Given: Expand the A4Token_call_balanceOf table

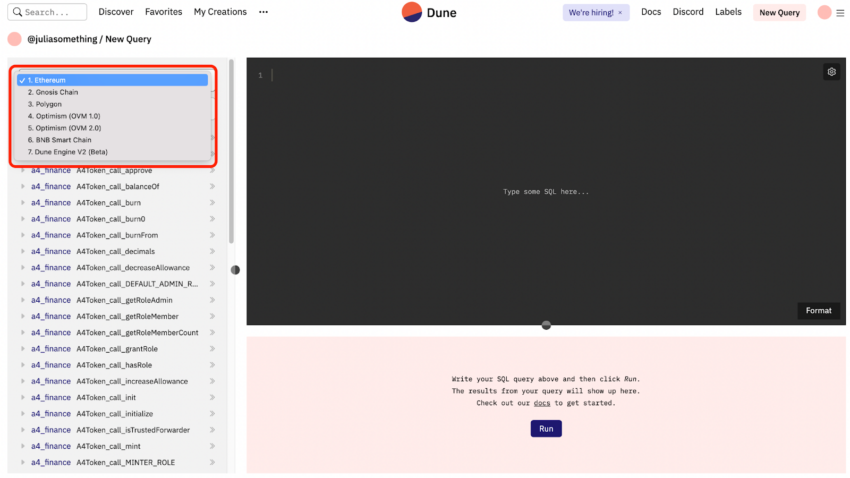Looking at the screenshot, I should point(23,186).
